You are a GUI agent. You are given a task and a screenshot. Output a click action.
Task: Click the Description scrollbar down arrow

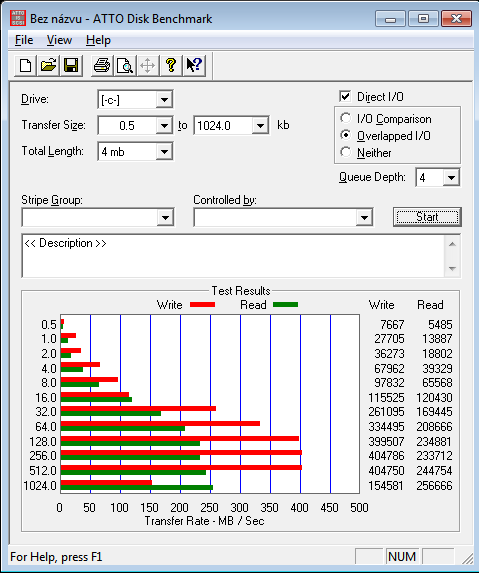point(452,269)
